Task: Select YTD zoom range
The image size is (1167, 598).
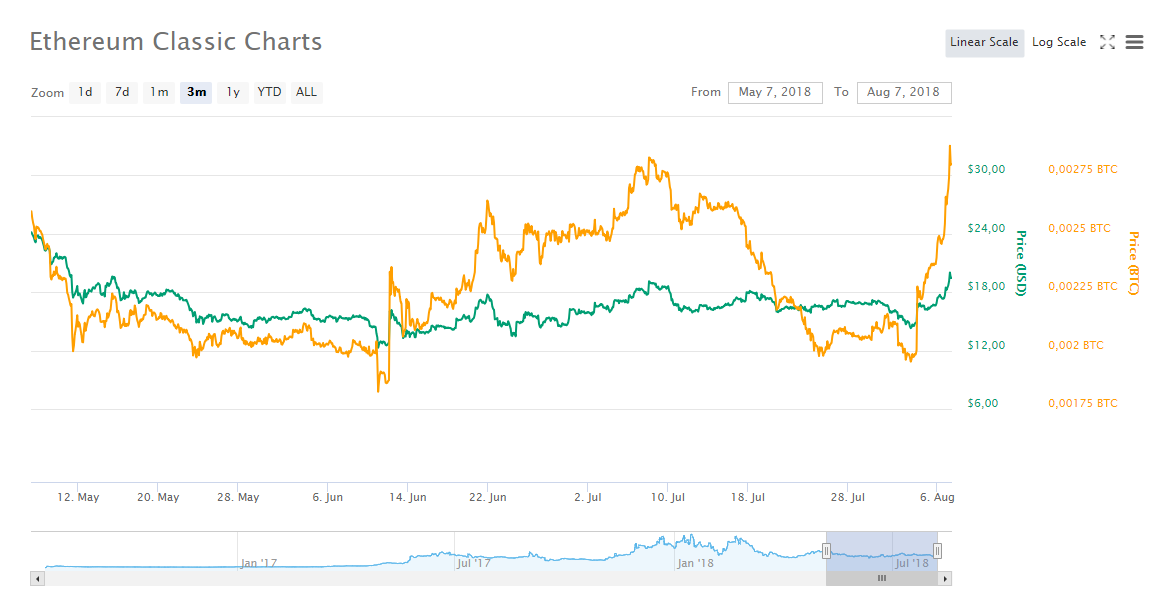Action: [269, 92]
